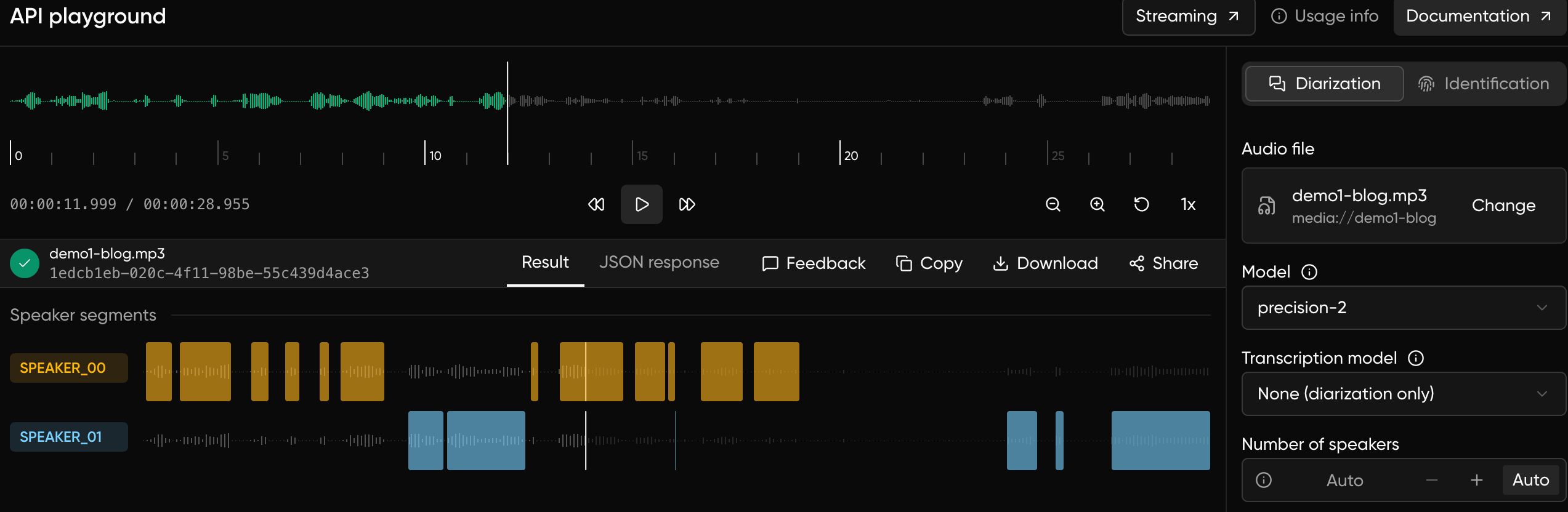
Task: Increase number of speakers with plus
Action: pos(1476,480)
